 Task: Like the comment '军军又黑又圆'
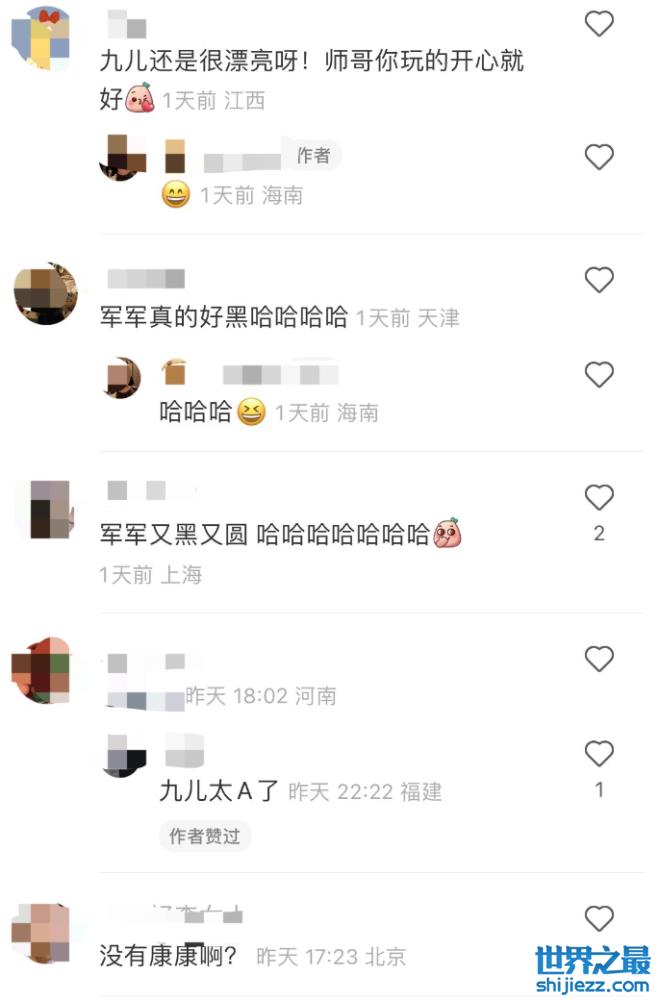599,497
